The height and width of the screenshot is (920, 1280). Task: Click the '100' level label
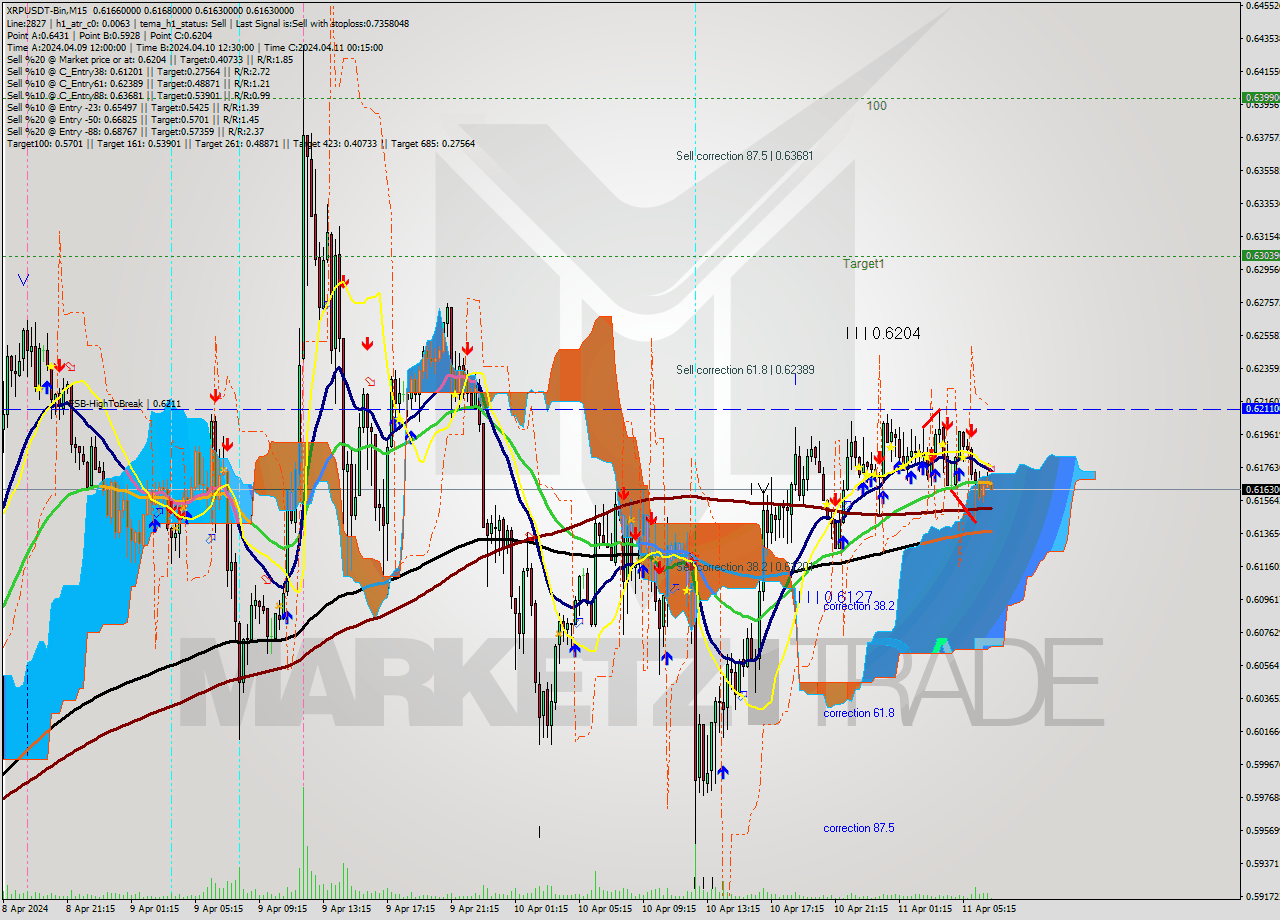tap(876, 105)
